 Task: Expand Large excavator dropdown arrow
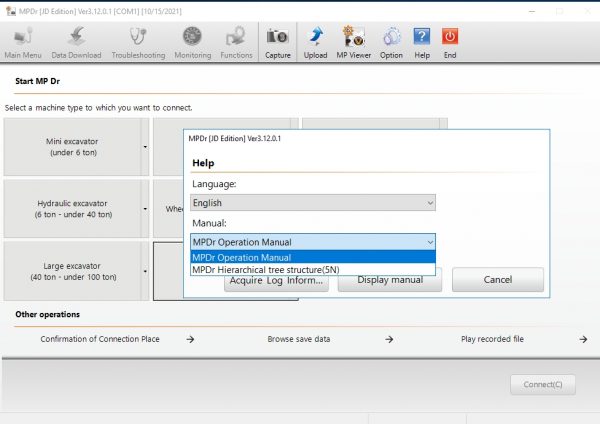[145, 271]
